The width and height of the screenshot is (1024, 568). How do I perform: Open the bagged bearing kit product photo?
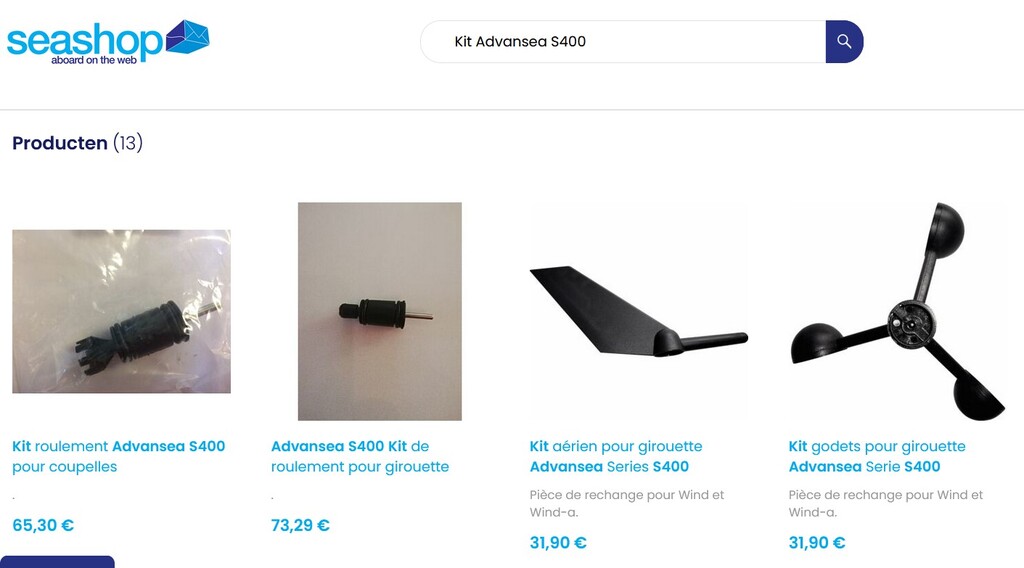(x=121, y=311)
